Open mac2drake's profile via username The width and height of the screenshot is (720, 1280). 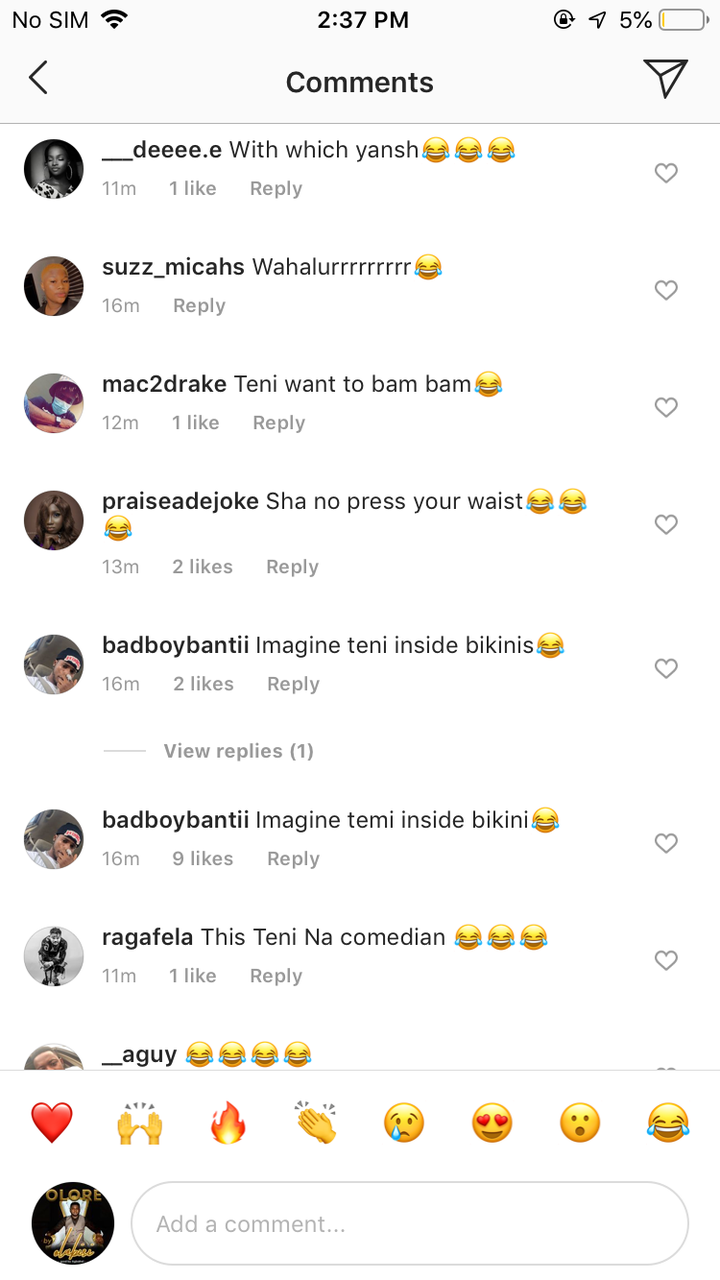pyautogui.click(x=165, y=384)
